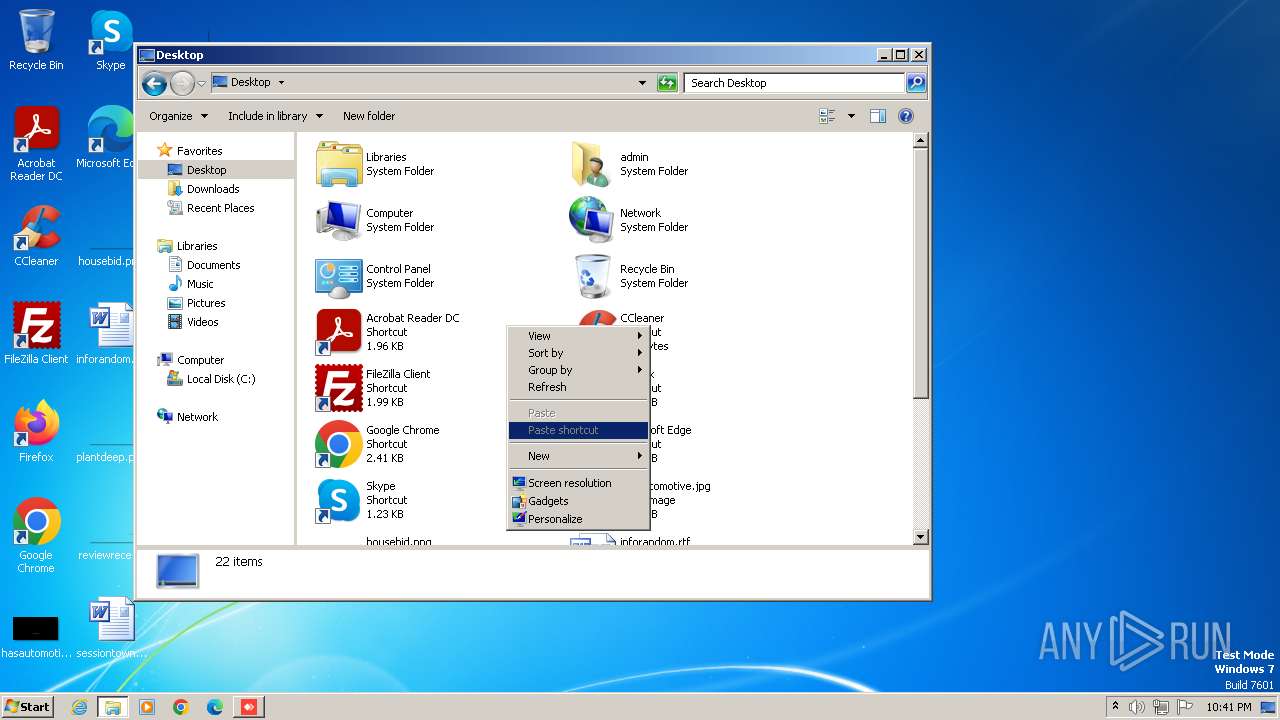The image size is (1280, 720).
Task: Open the Sort by submenu
Action: (x=578, y=353)
